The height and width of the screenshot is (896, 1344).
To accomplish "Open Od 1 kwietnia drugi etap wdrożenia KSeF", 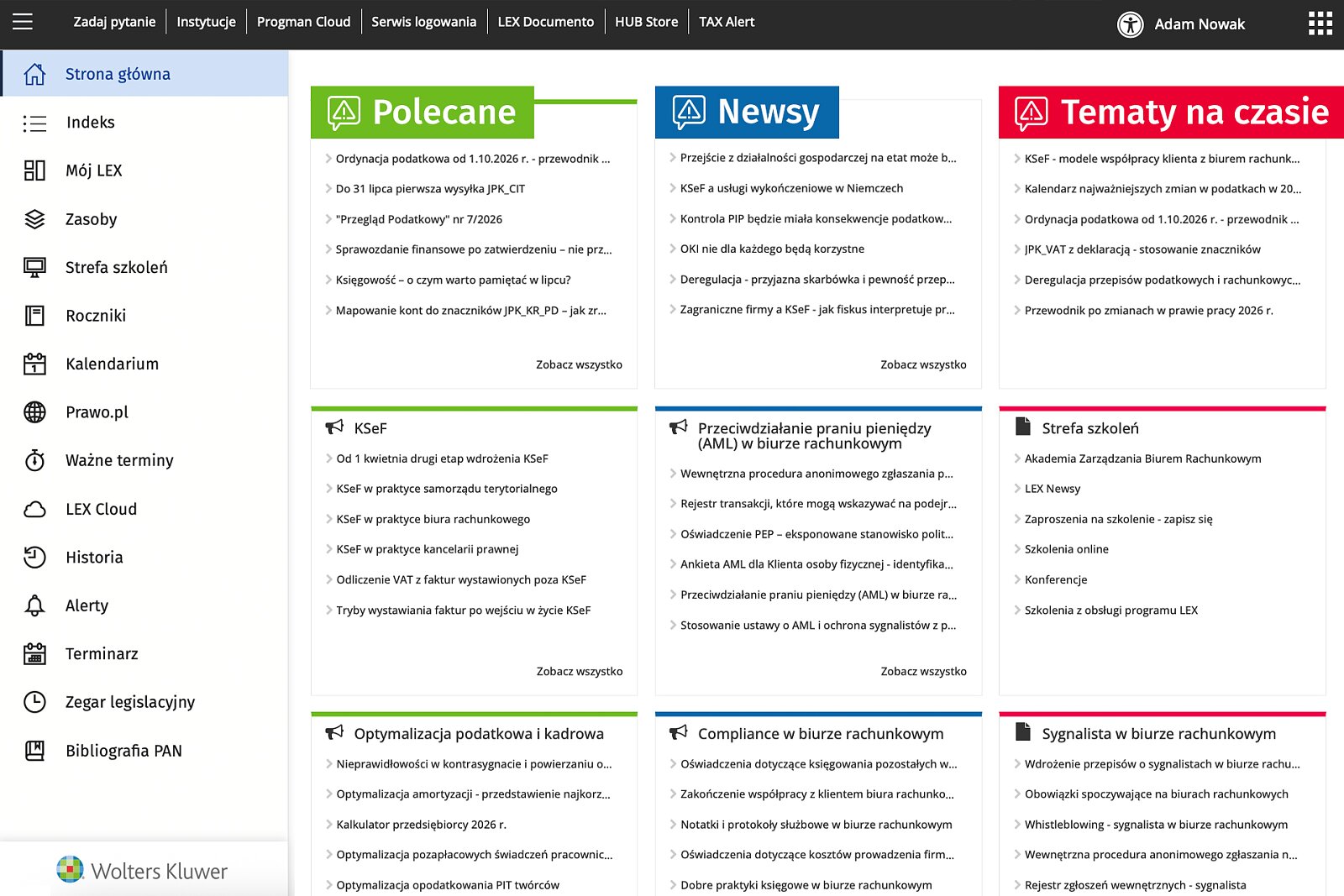I will click(442, 458).
